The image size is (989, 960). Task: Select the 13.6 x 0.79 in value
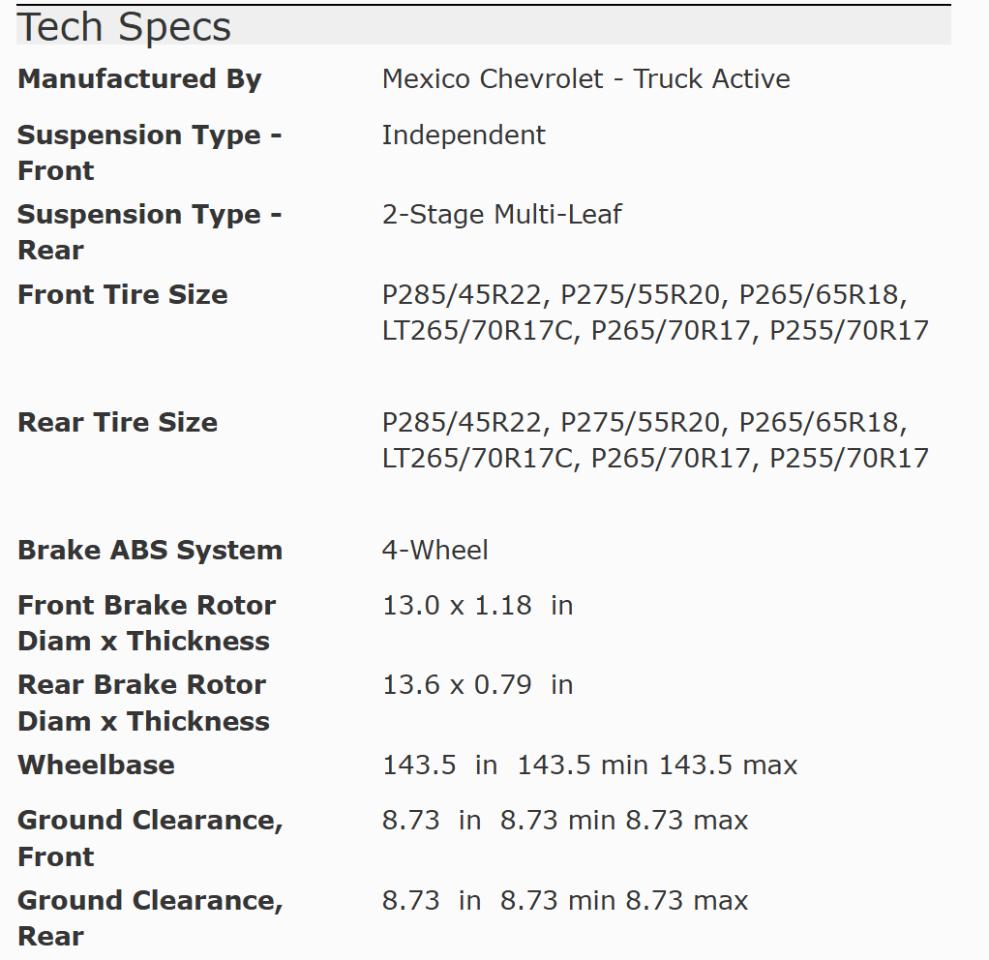pos(477,685)
